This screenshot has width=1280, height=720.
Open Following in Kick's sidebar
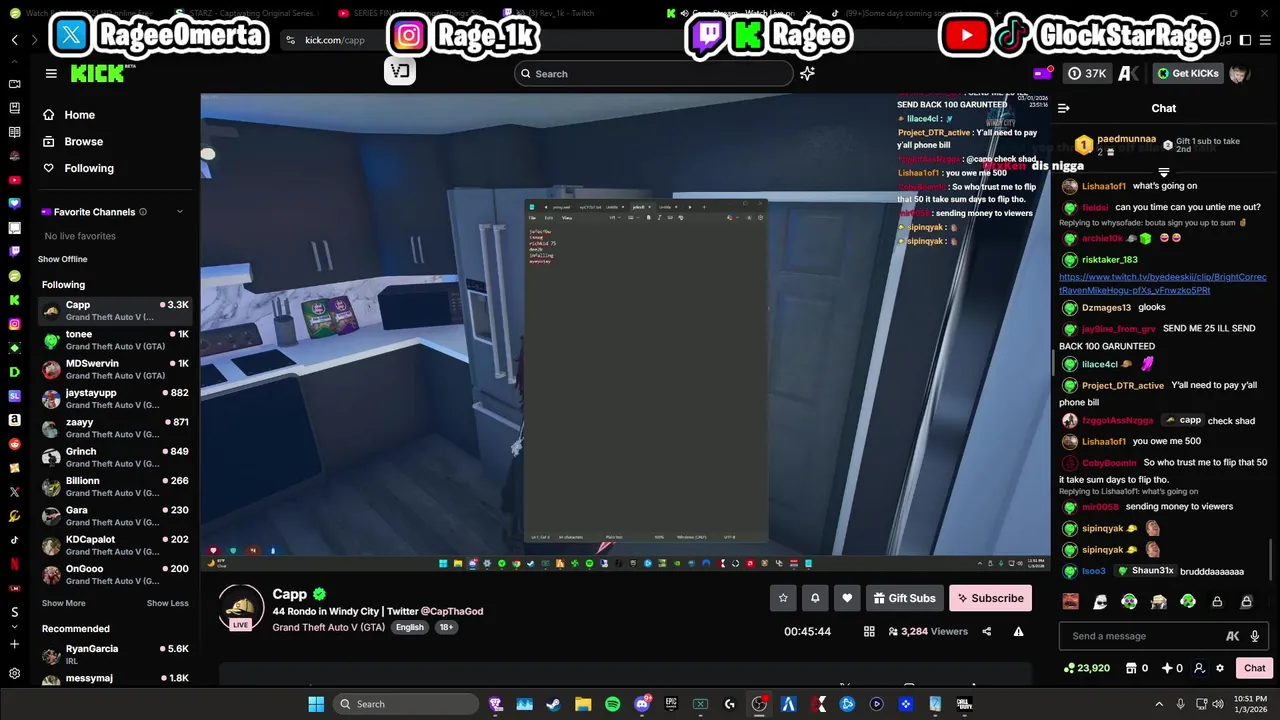click(x=89, y=168)
